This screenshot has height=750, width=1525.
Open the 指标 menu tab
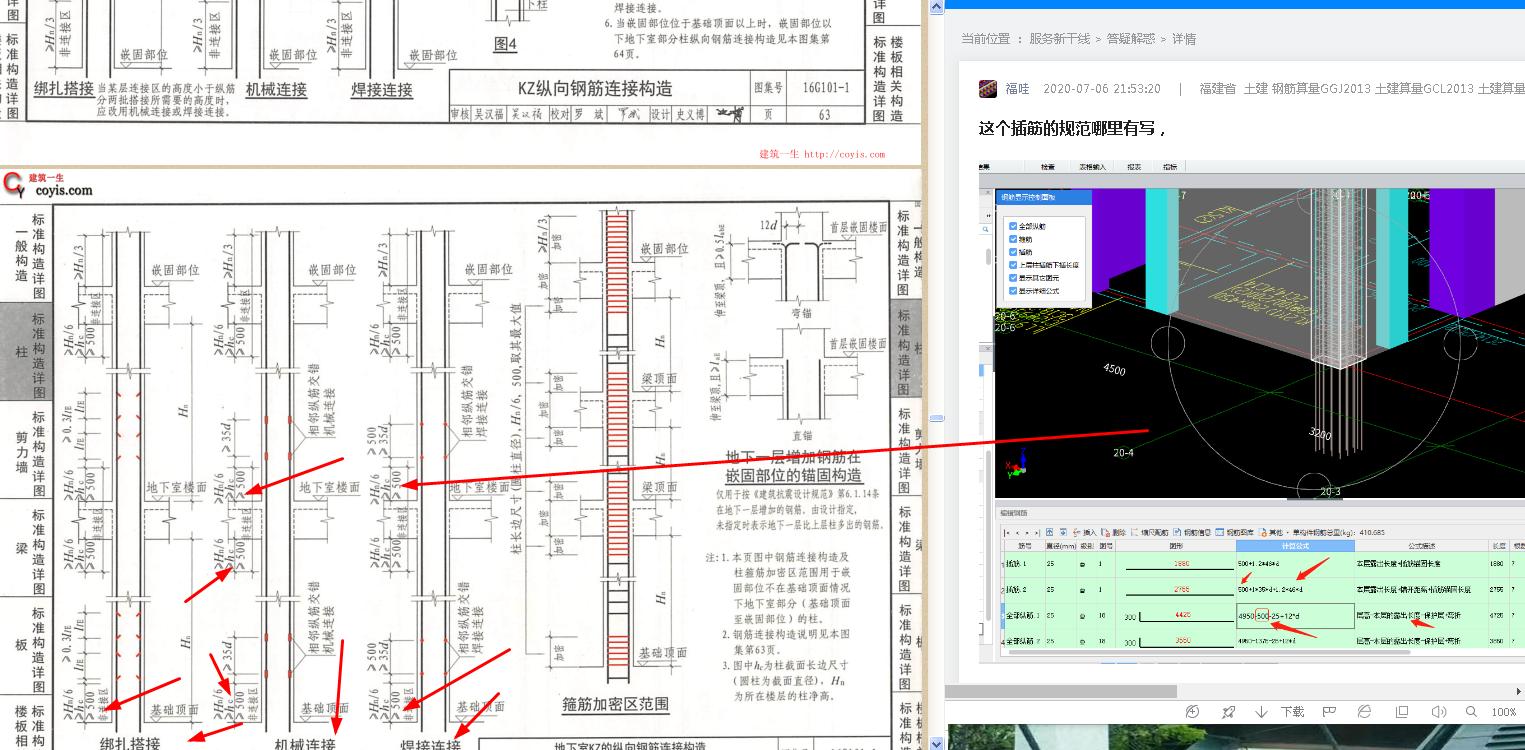coord(1170,167)
